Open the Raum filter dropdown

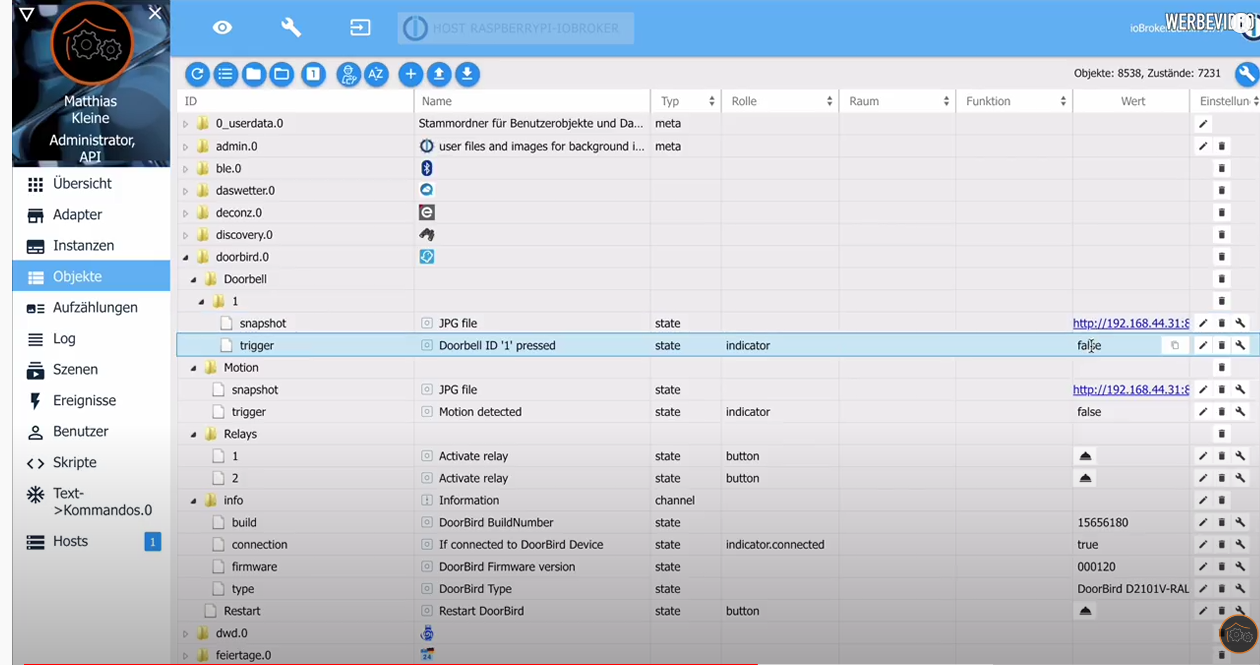click(x=898, y=101)
